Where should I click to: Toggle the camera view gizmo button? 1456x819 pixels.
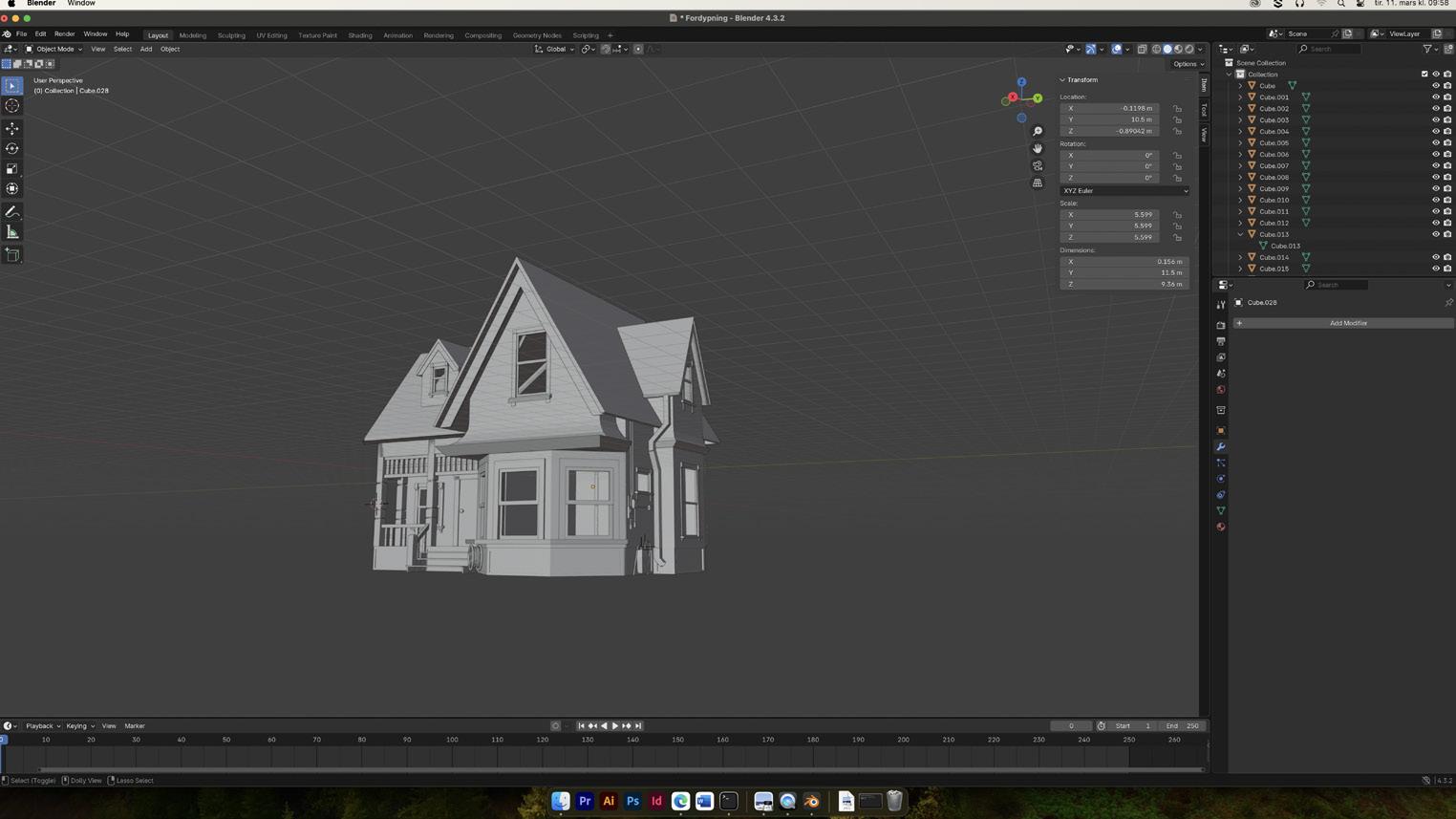pyautogui.click(x=1038, y=165)
